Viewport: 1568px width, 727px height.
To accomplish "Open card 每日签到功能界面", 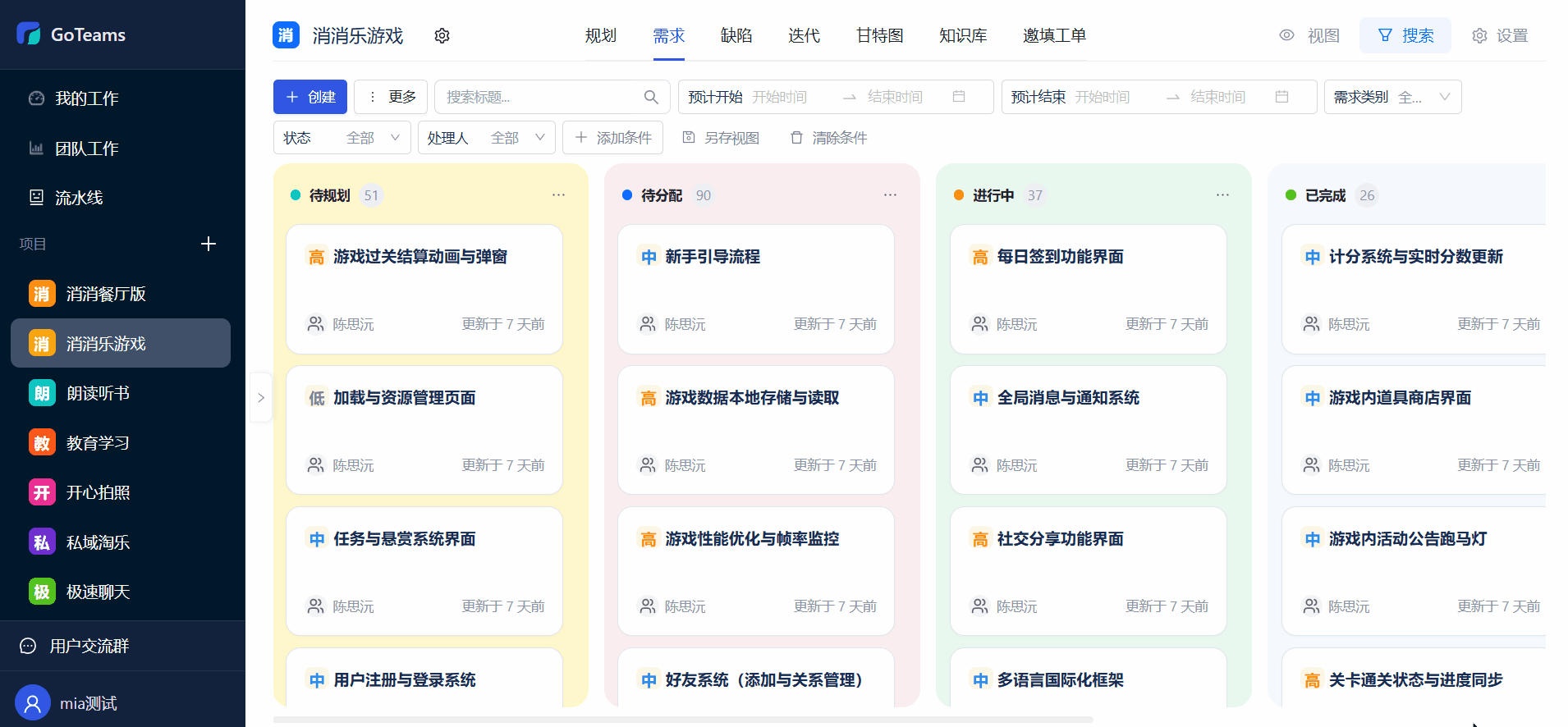I will [1089, 289].
